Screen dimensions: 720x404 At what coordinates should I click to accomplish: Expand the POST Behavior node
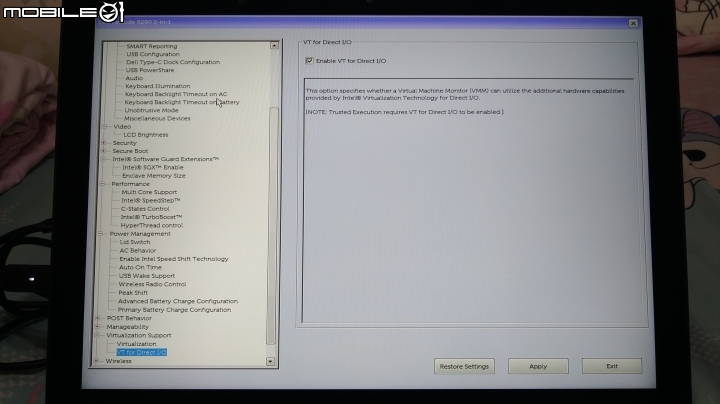coord(97,318)
